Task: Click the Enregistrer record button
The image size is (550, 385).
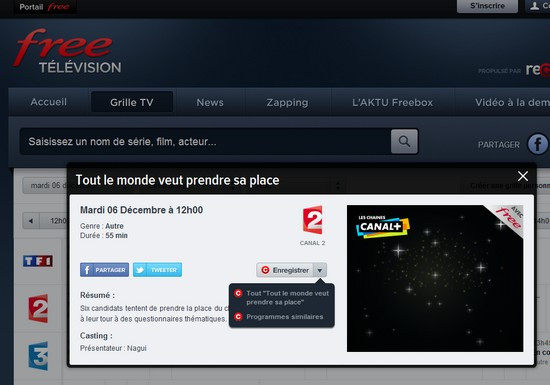Action: click(x=285, y=270)
